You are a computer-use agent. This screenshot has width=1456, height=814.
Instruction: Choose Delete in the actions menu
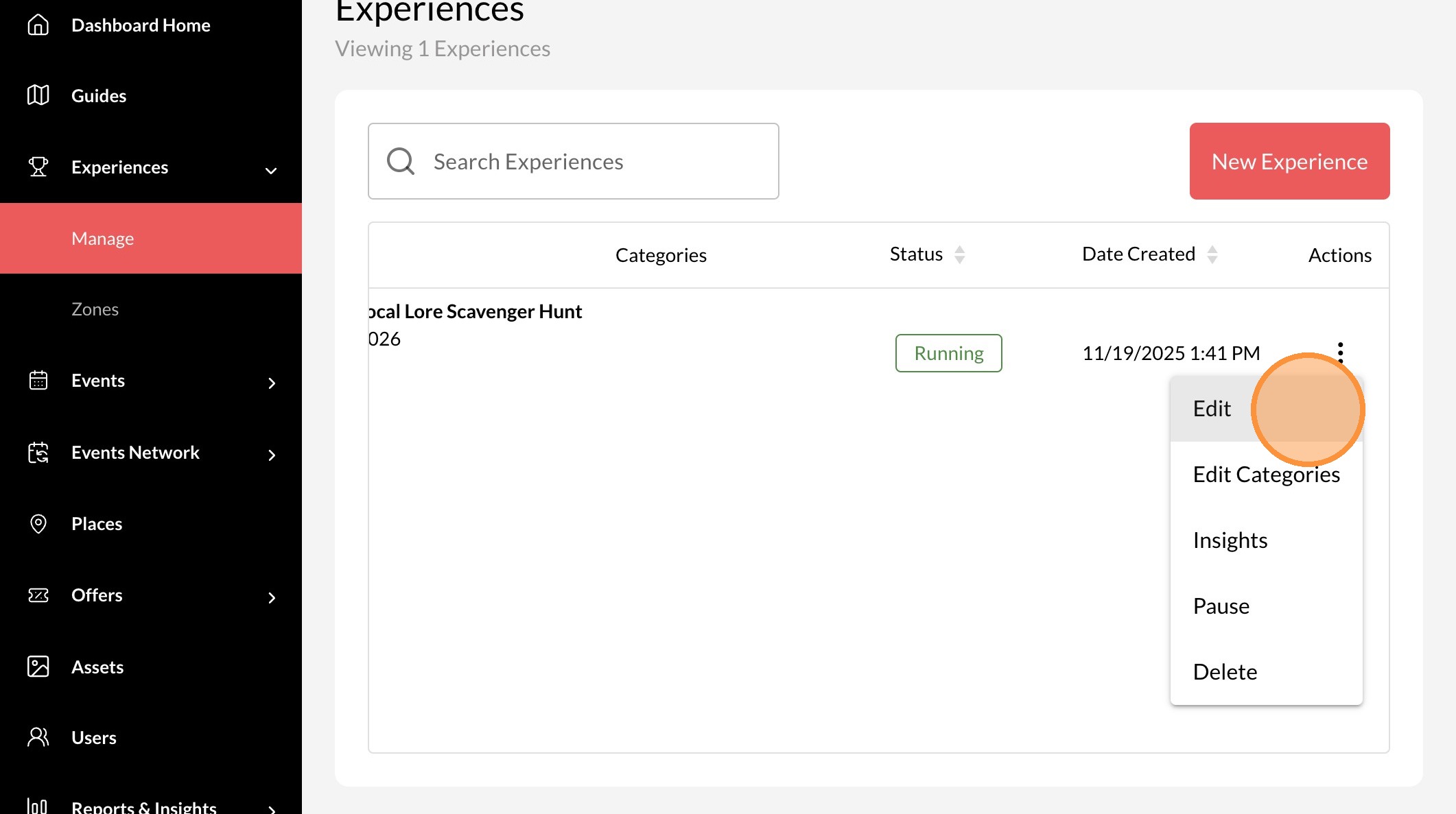[x=1224, y=672]
